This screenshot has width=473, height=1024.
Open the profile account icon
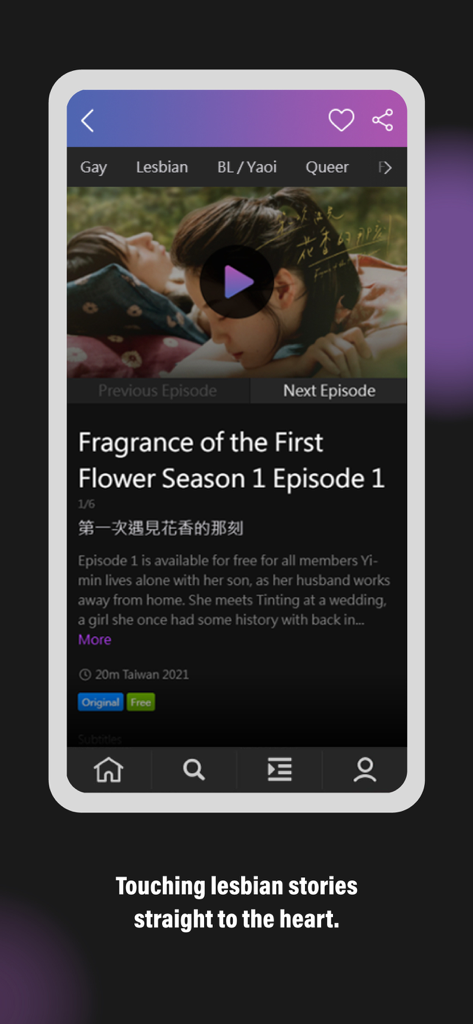coord(365,769)
